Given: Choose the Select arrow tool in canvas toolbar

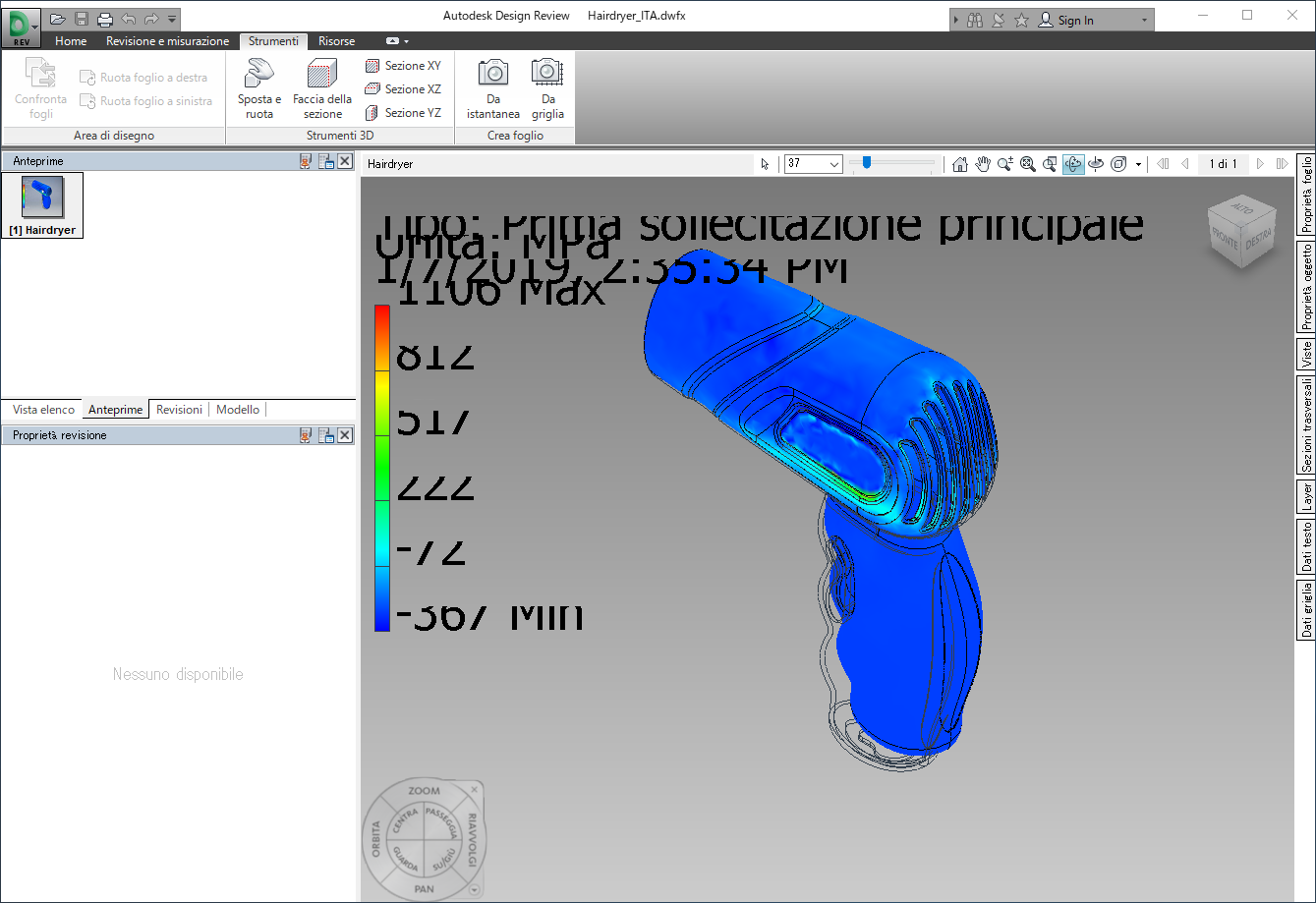Looking at the screenshot, I should coord(766,164).
